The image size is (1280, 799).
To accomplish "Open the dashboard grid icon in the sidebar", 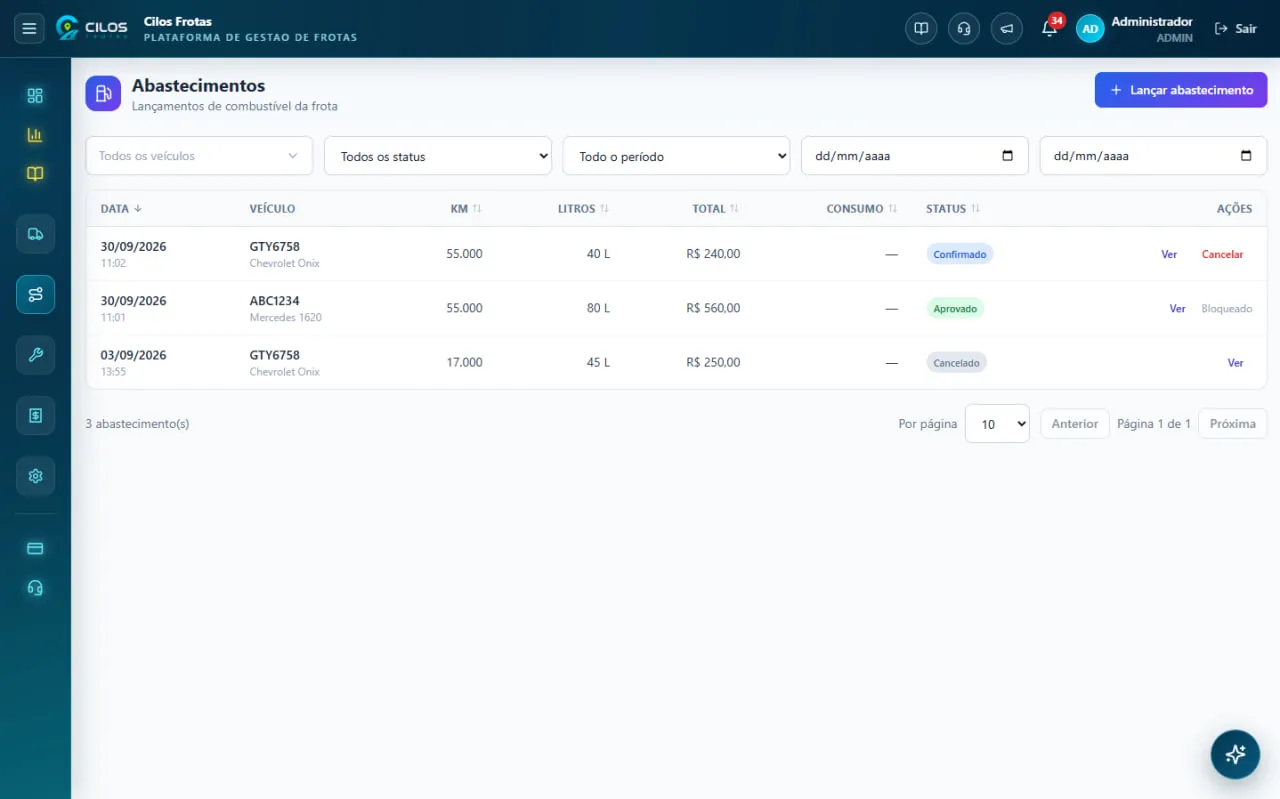I will [x=35, y=96].
